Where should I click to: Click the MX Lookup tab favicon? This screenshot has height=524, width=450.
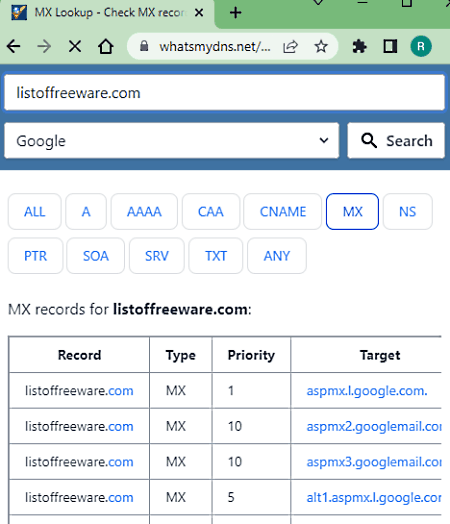pos(19,13)
